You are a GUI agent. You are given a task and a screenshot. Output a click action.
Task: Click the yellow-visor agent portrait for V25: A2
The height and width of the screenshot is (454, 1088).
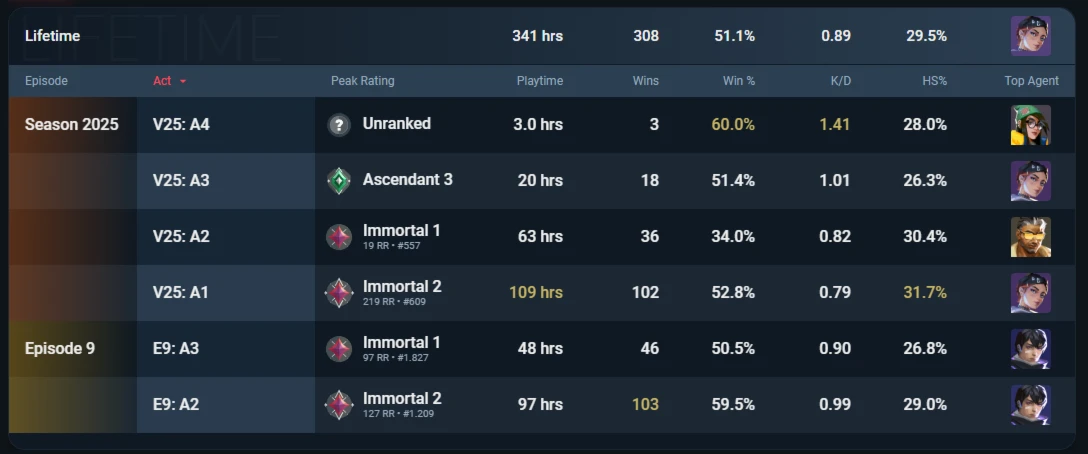pyautogui.click(x=1030, y=237)
